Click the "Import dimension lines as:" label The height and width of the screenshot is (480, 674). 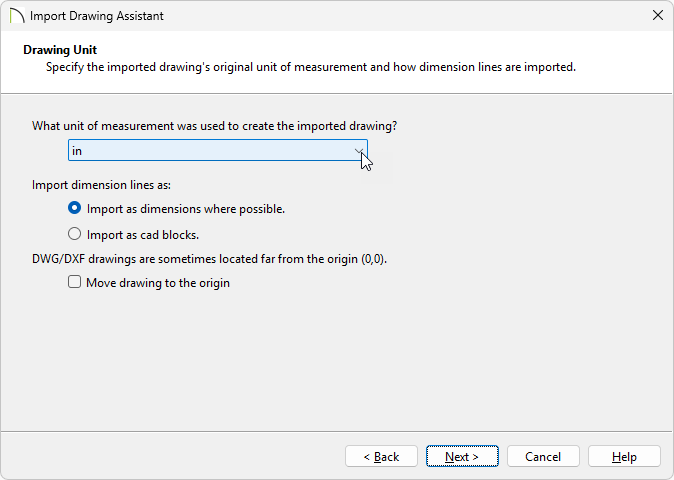point(101,185)
